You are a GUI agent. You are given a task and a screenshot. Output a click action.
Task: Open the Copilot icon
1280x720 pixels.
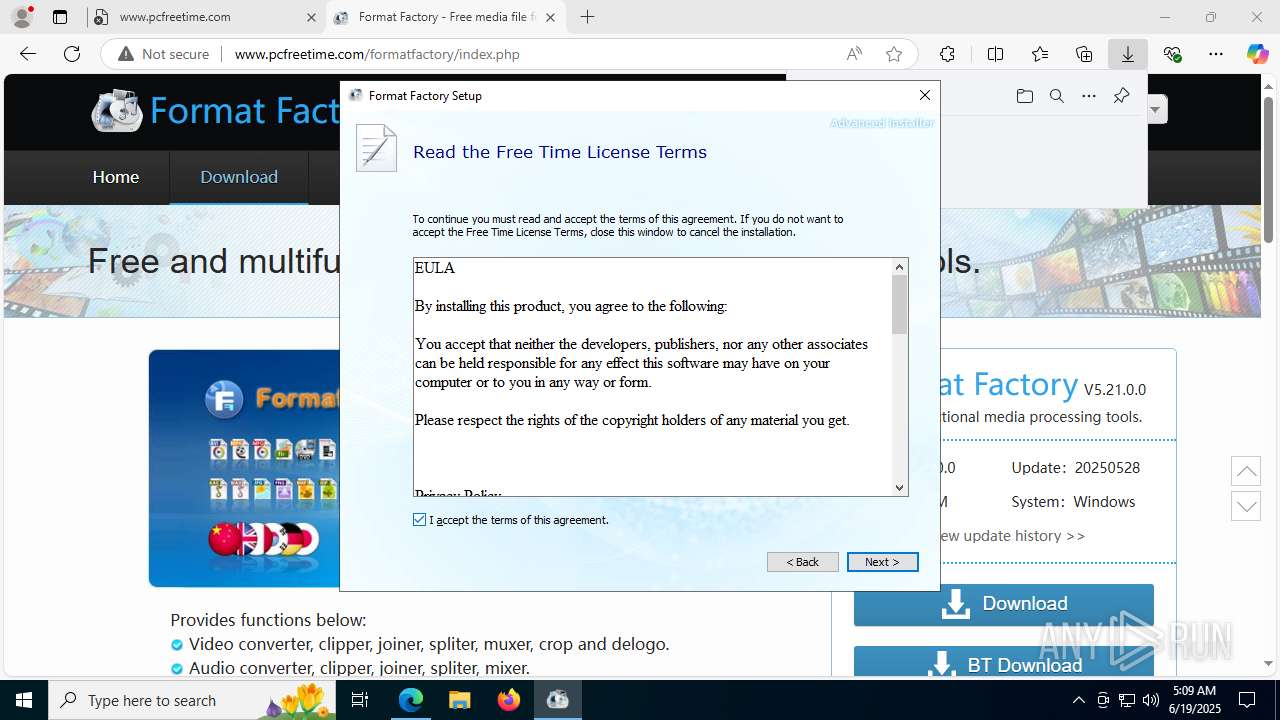click(1257, 54)
